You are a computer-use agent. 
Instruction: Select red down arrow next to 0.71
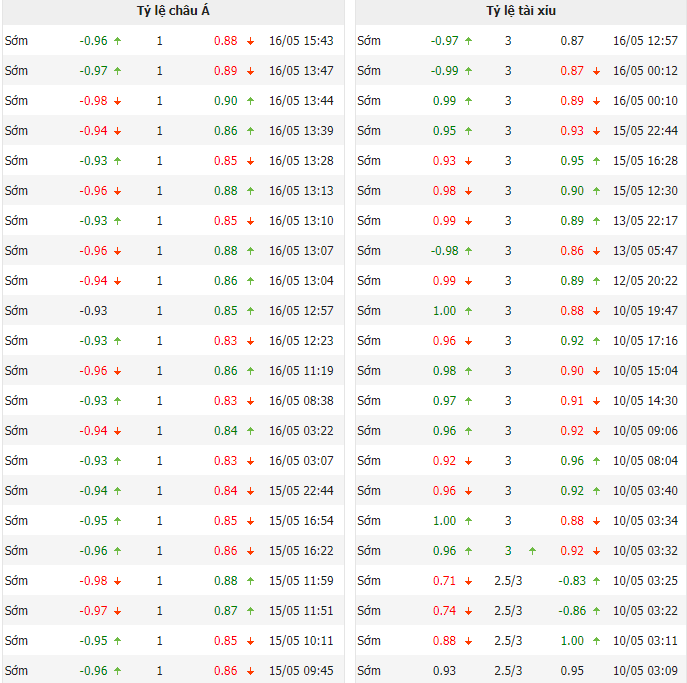pos(468,581)
